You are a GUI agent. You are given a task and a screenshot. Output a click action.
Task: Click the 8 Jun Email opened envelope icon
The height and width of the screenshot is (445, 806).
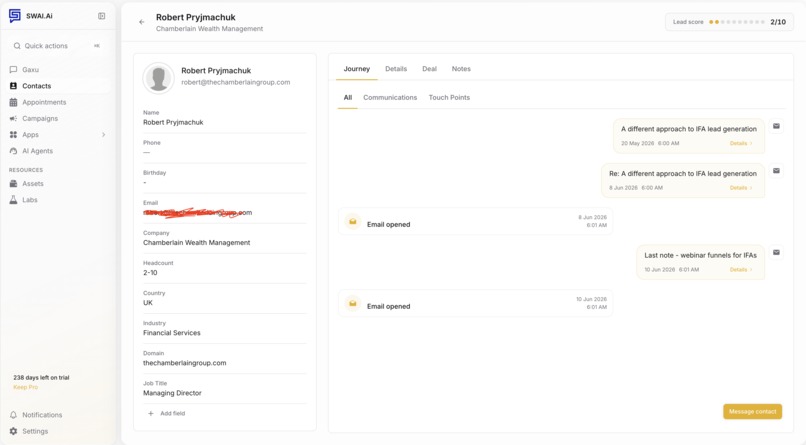(353, 221)
